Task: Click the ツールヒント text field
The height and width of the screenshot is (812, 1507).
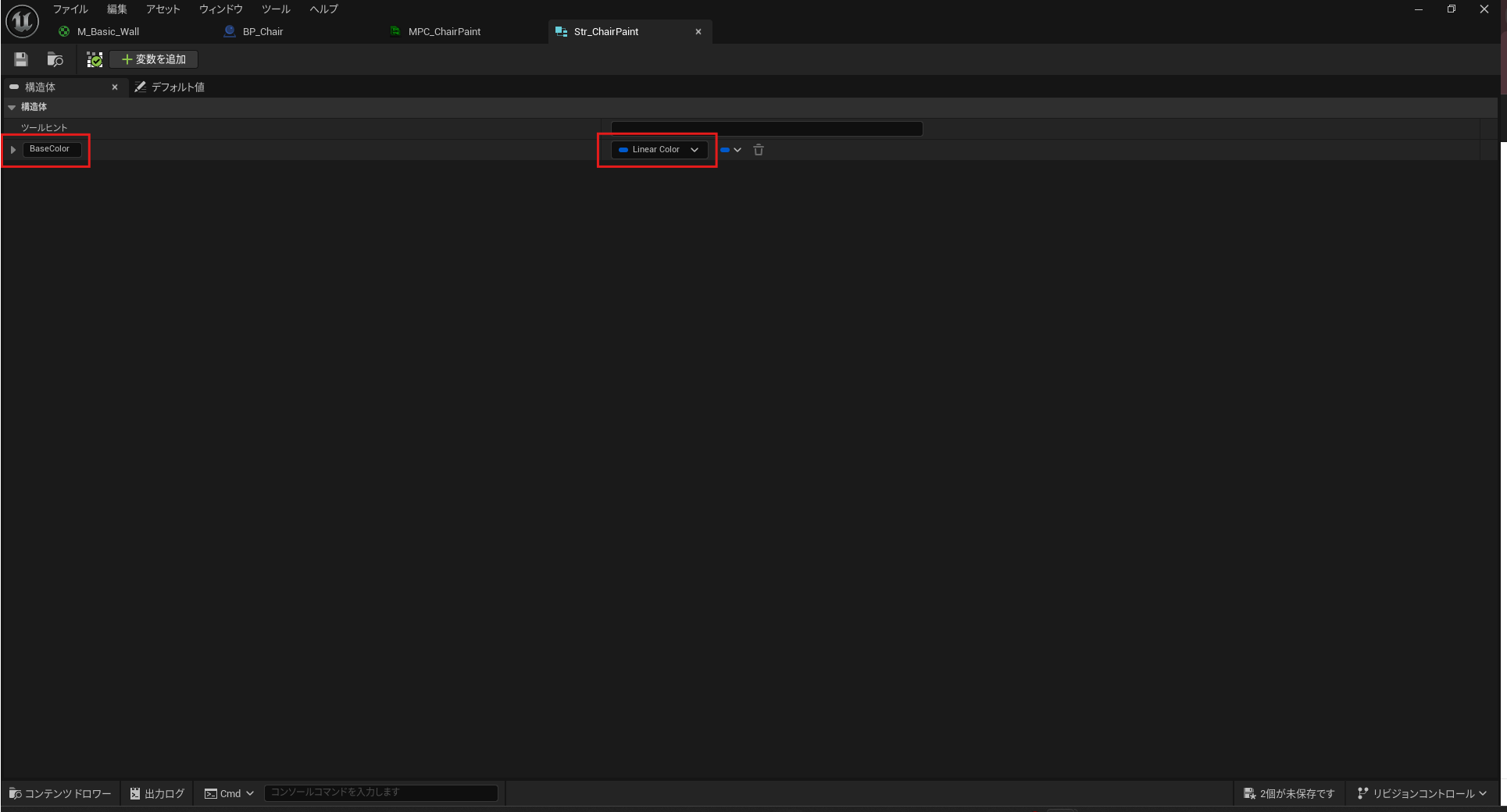Action: point(766,129)
